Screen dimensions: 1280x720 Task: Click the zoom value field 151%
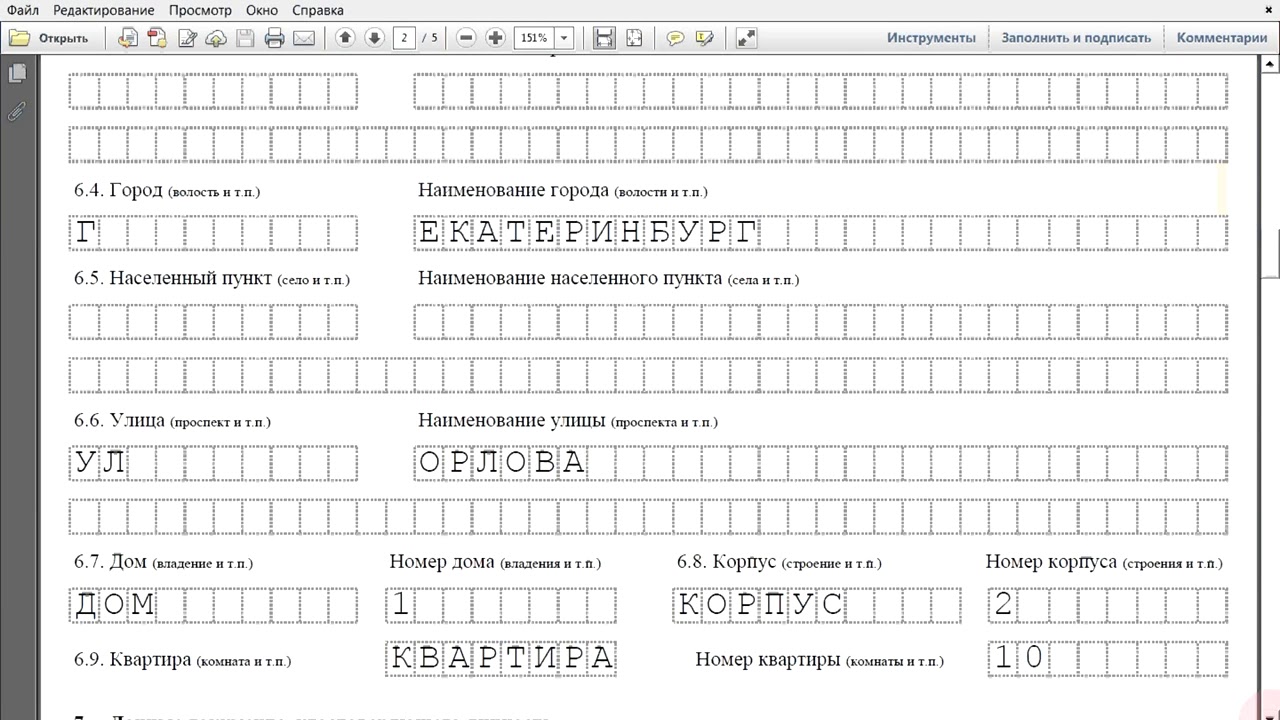[x=533, y=38]
